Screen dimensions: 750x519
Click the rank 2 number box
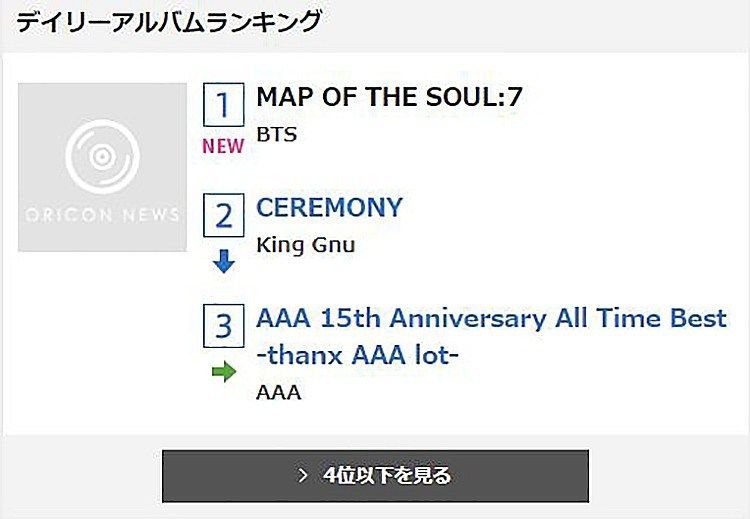(x=223, y=215)
